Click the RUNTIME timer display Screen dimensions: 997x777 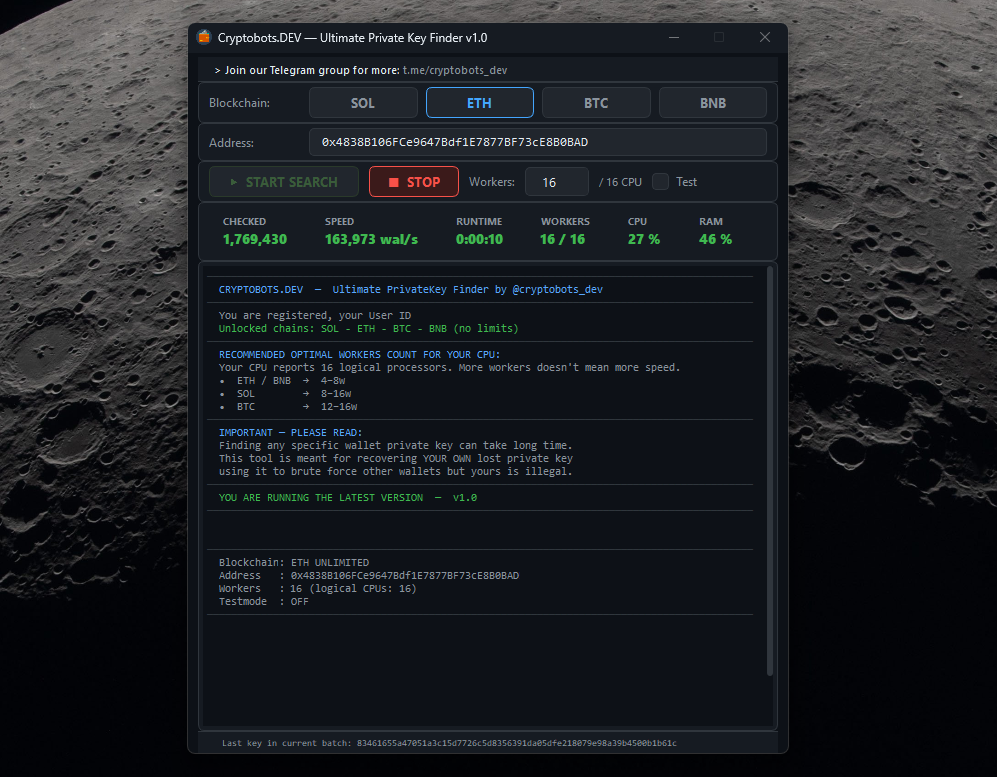479,240
